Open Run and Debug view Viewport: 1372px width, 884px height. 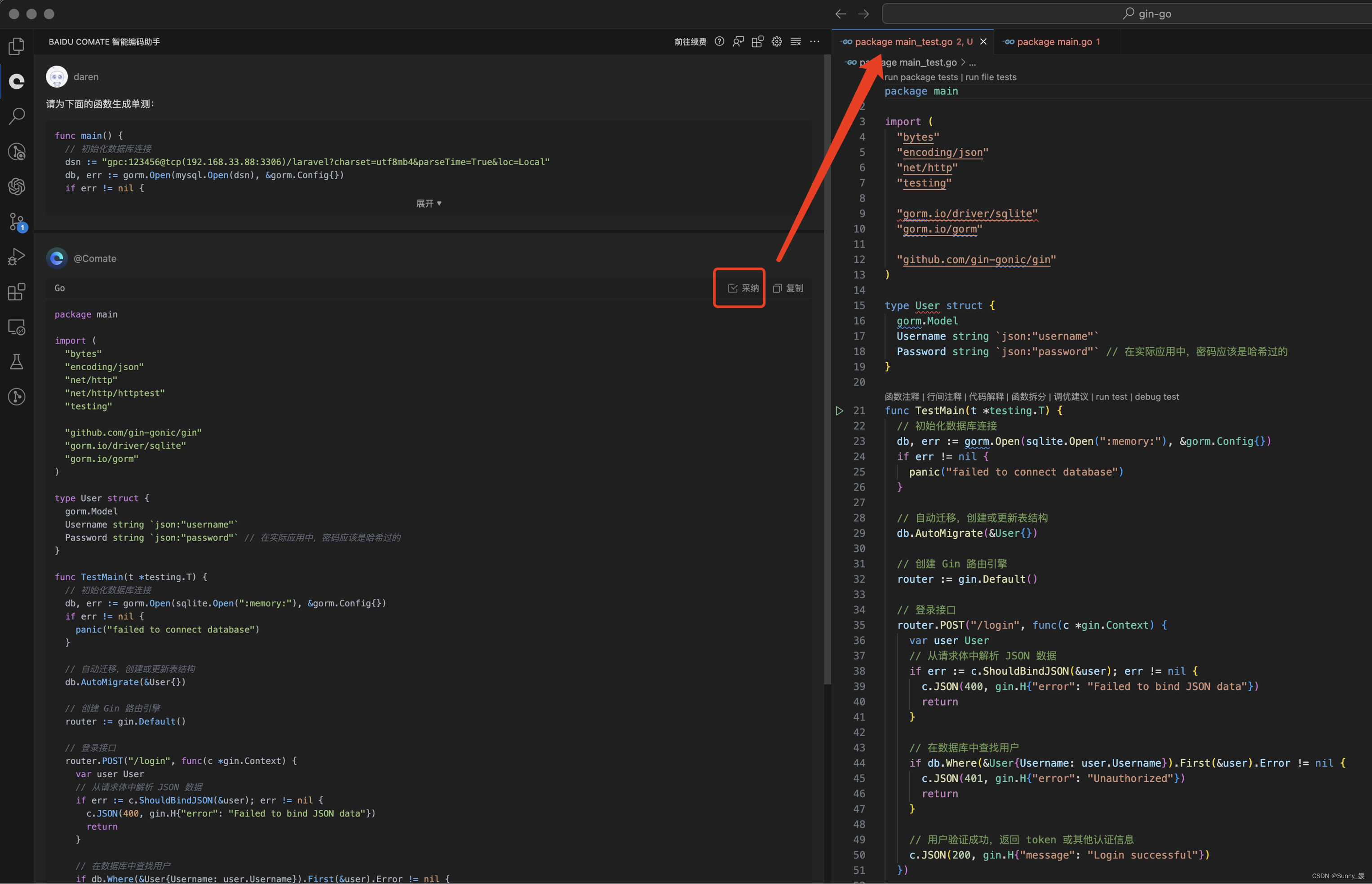(x=17, y=256)
